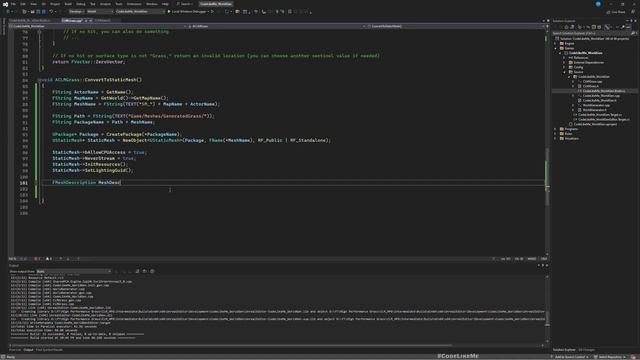Click Select Repository in status bar

pyautogui.click(x=610, y=357)
